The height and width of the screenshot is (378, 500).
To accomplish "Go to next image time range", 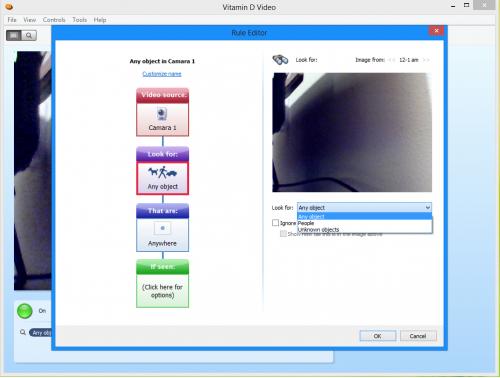I will tap(426, 60).
